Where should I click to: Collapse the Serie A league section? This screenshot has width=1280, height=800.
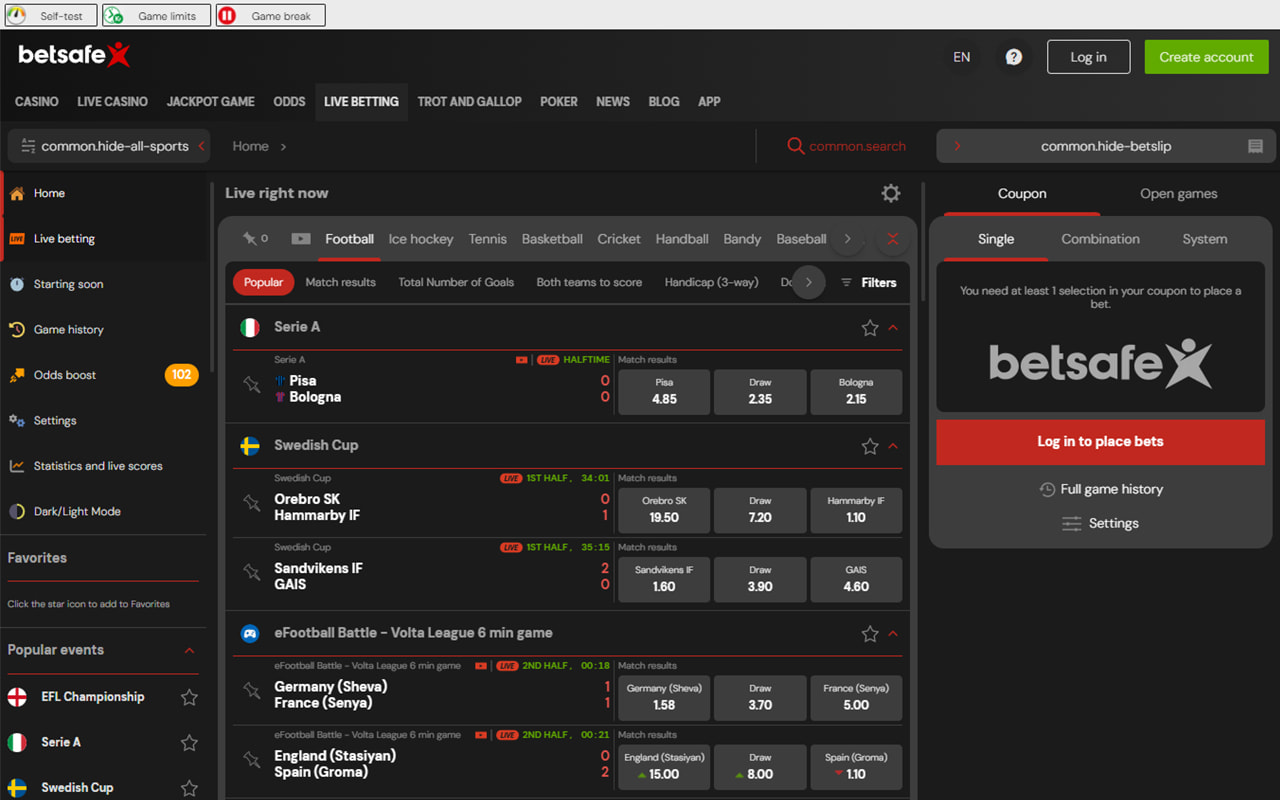coord(893,328)
